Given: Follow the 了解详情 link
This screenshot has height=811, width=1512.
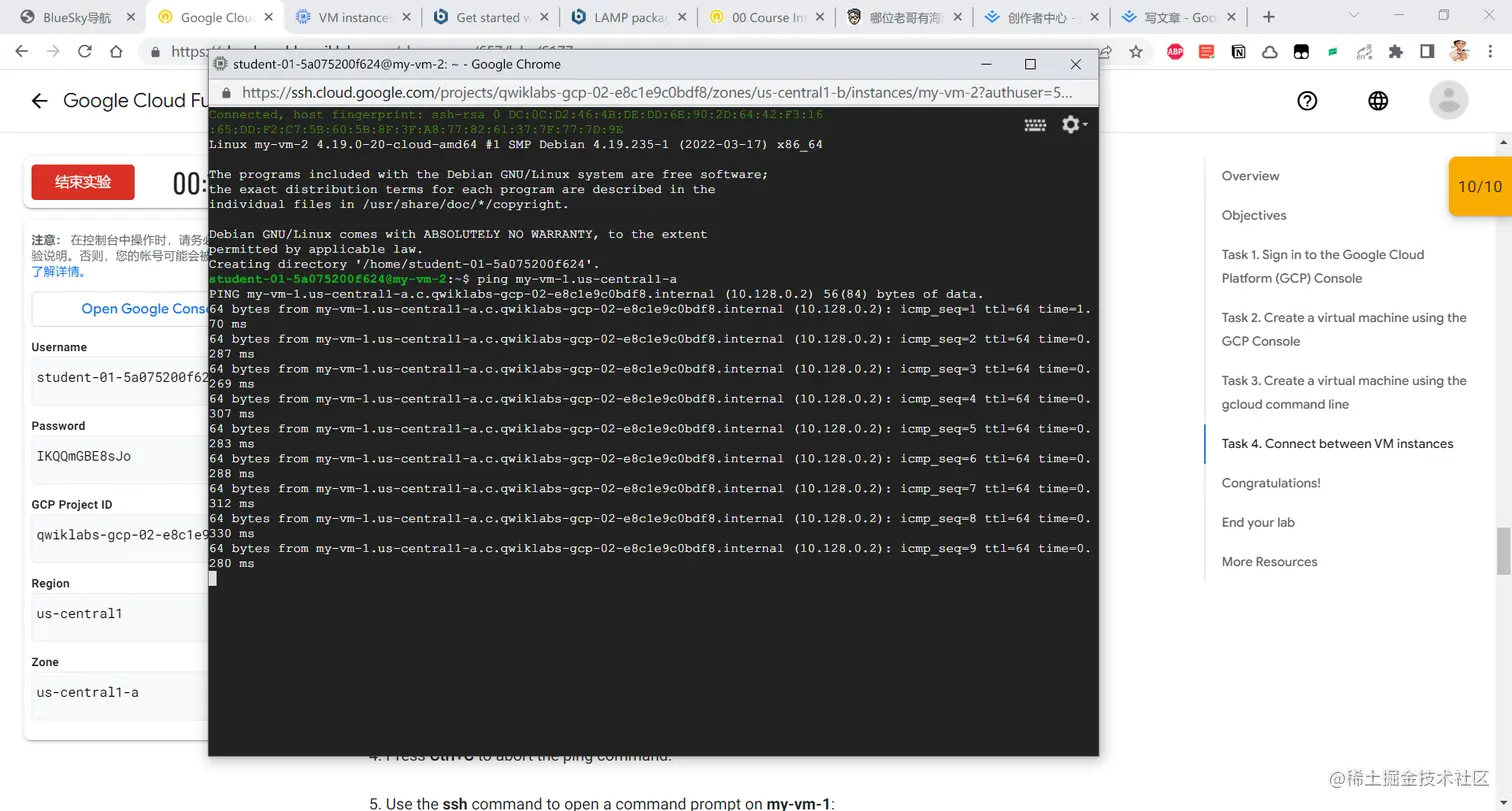Looking at the screenshot, I should [x=58, y=271].
